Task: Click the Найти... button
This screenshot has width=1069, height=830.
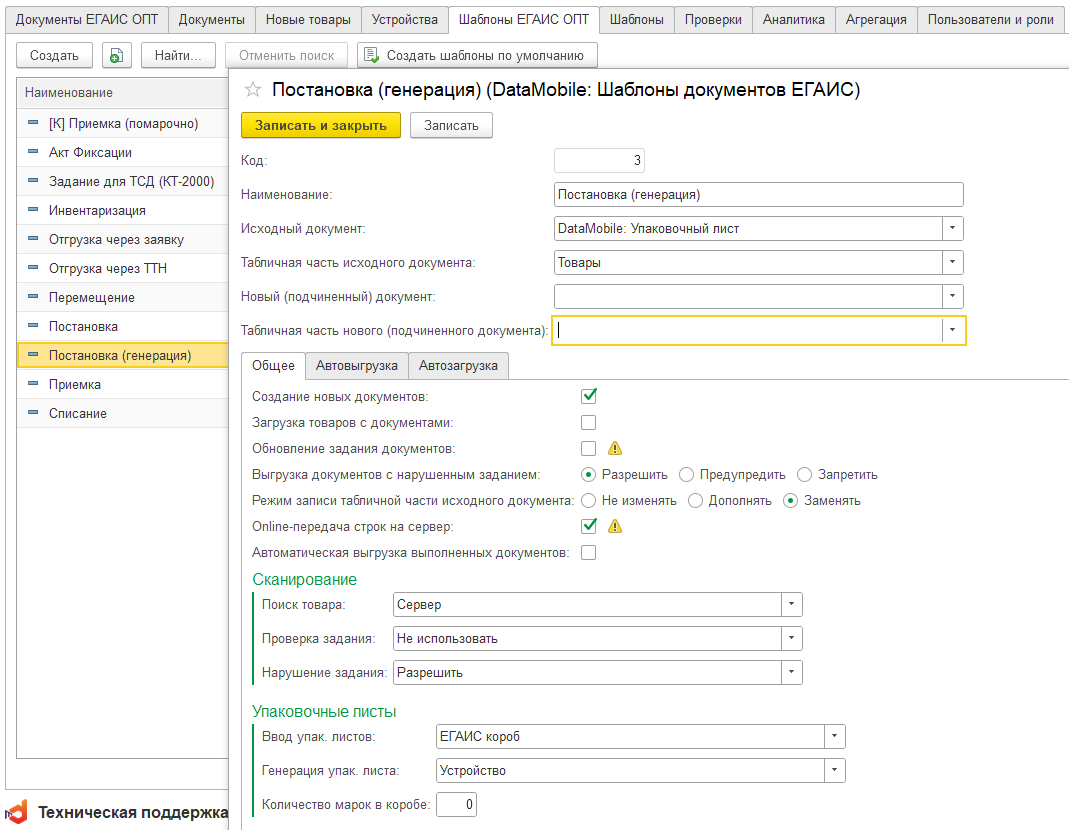Action: (178, 55)
